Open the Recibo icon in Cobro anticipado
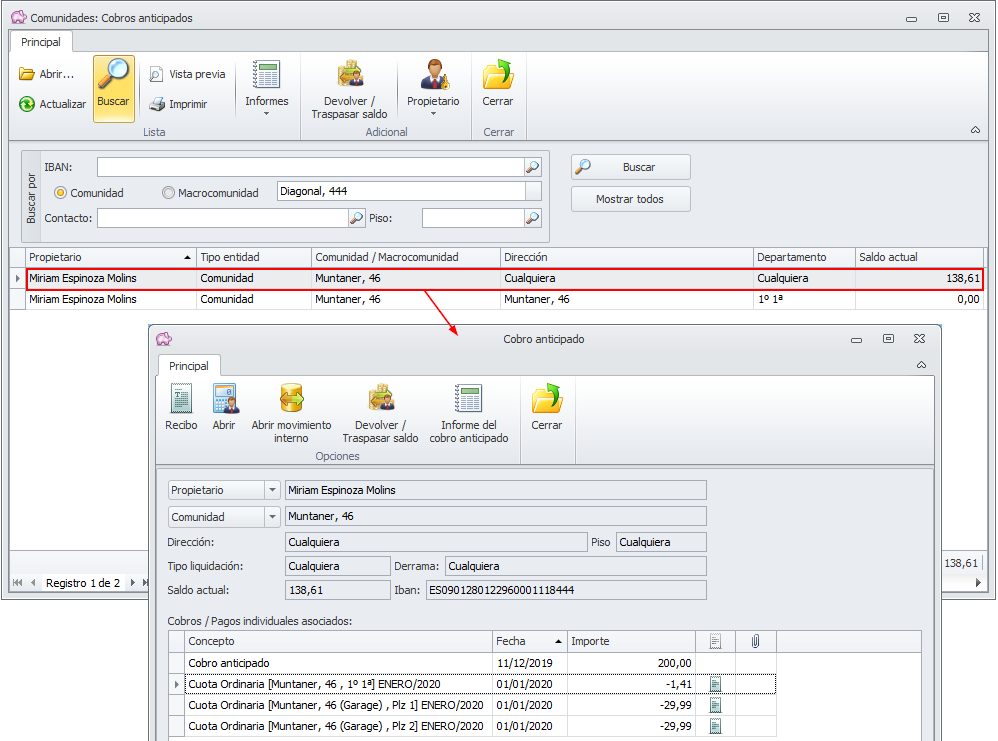Viewport: 998px width, 741px height. pyautogui.click(x=181, y=400)
